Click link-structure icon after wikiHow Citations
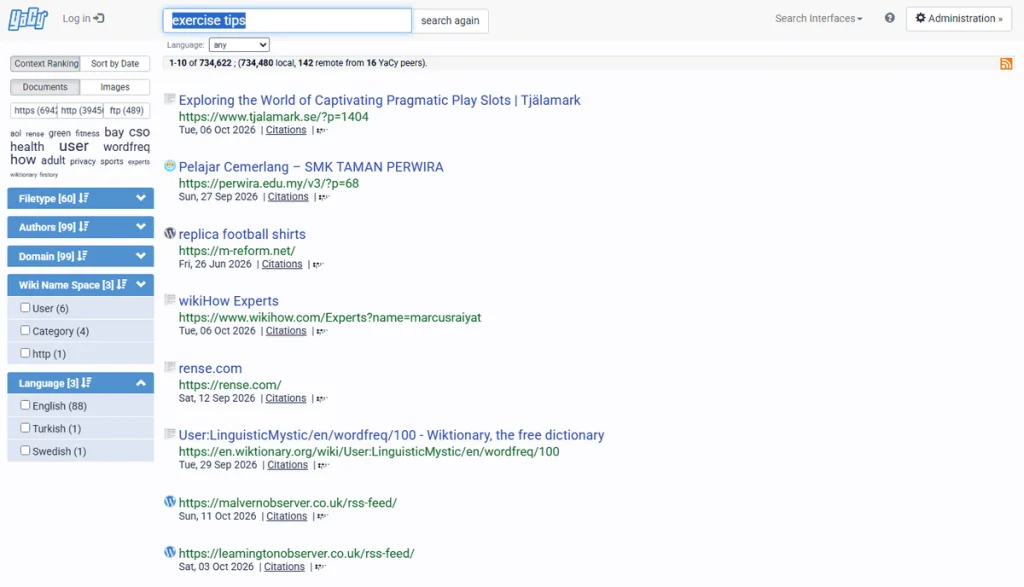1024x587 pixels. 321,332
